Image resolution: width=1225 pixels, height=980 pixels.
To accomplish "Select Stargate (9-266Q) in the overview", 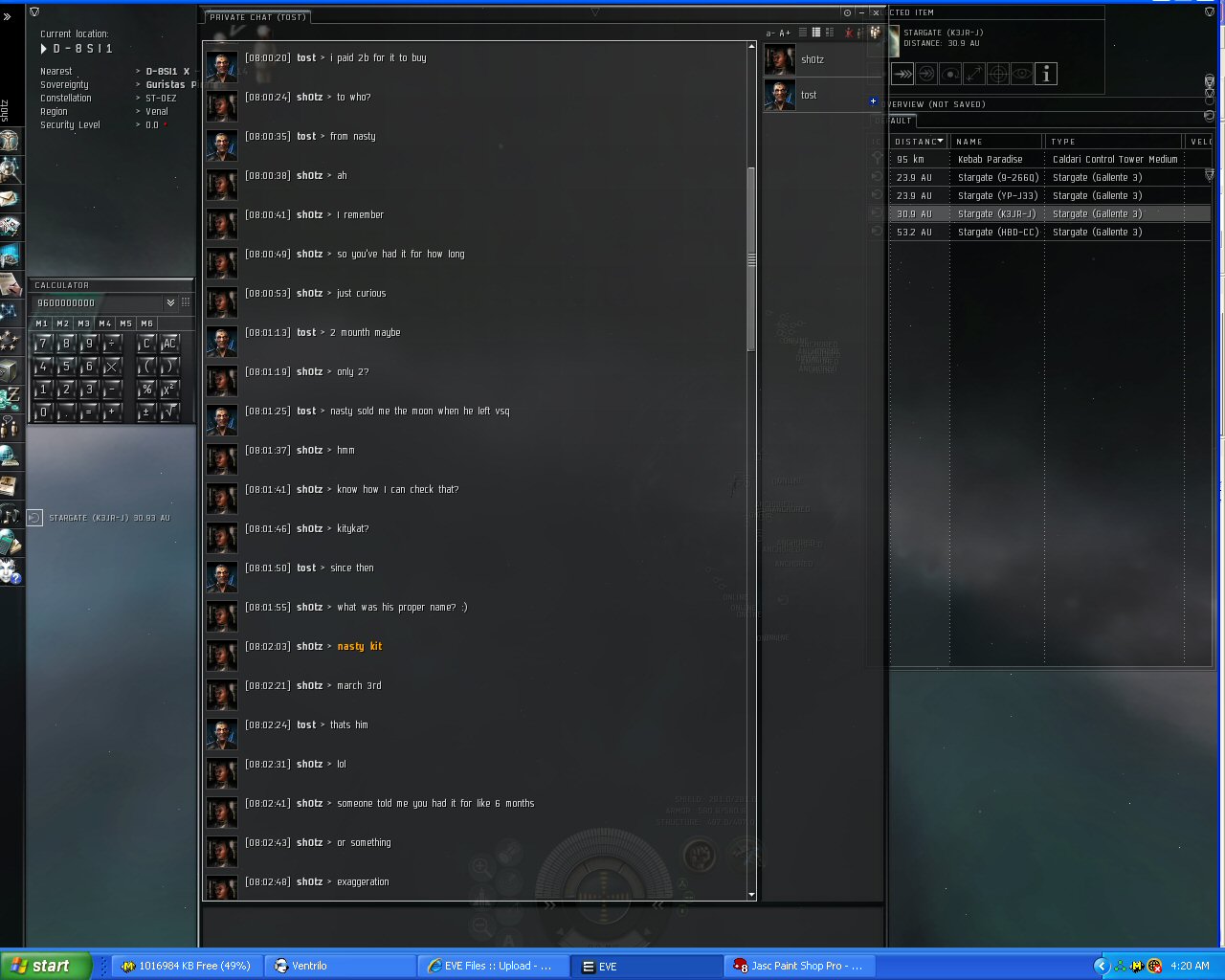I will point(1050,177).
